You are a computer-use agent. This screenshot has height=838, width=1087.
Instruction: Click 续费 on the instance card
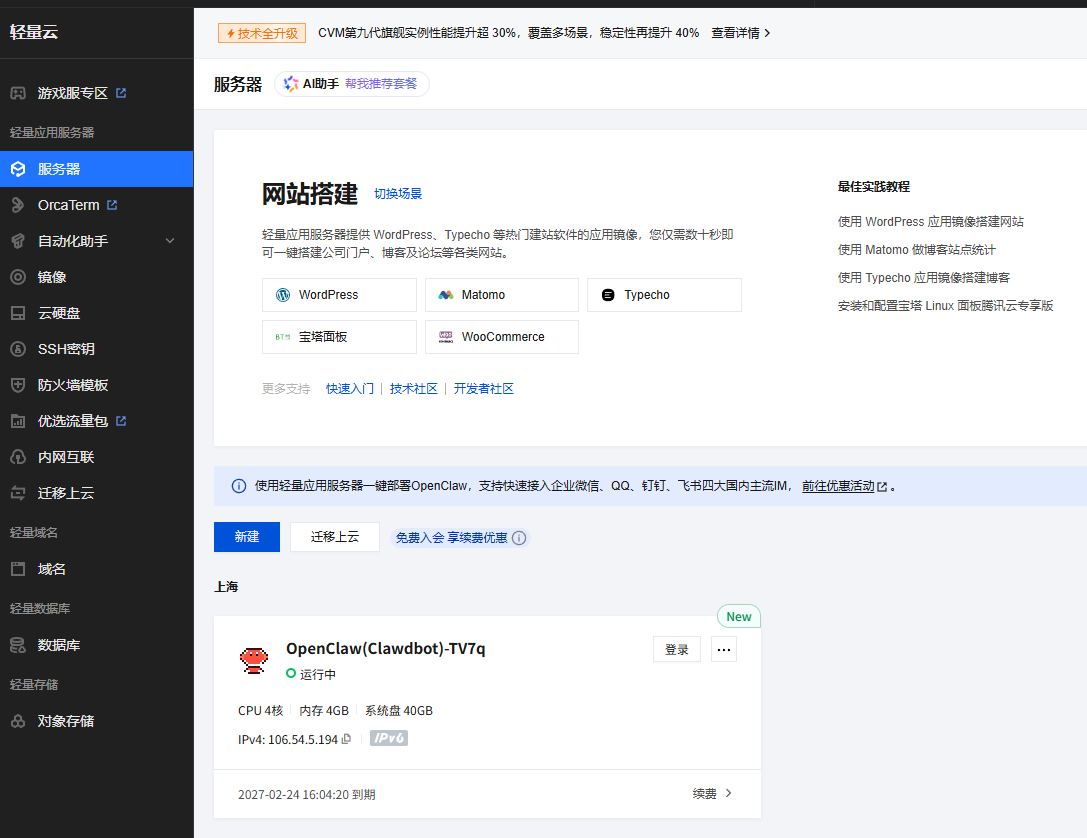pos(704,794)
